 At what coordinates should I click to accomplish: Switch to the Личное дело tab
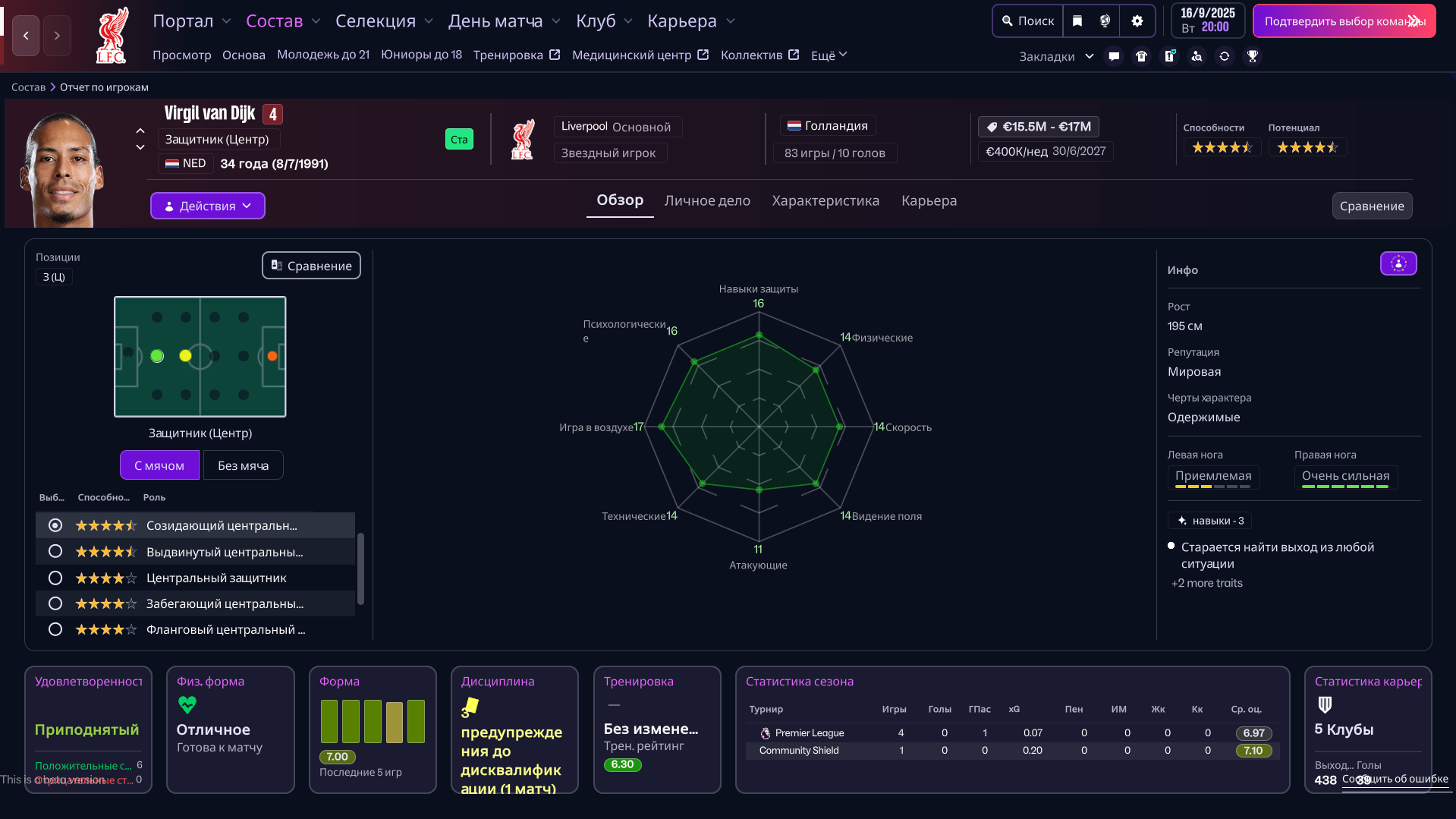(x=707, y=200)
